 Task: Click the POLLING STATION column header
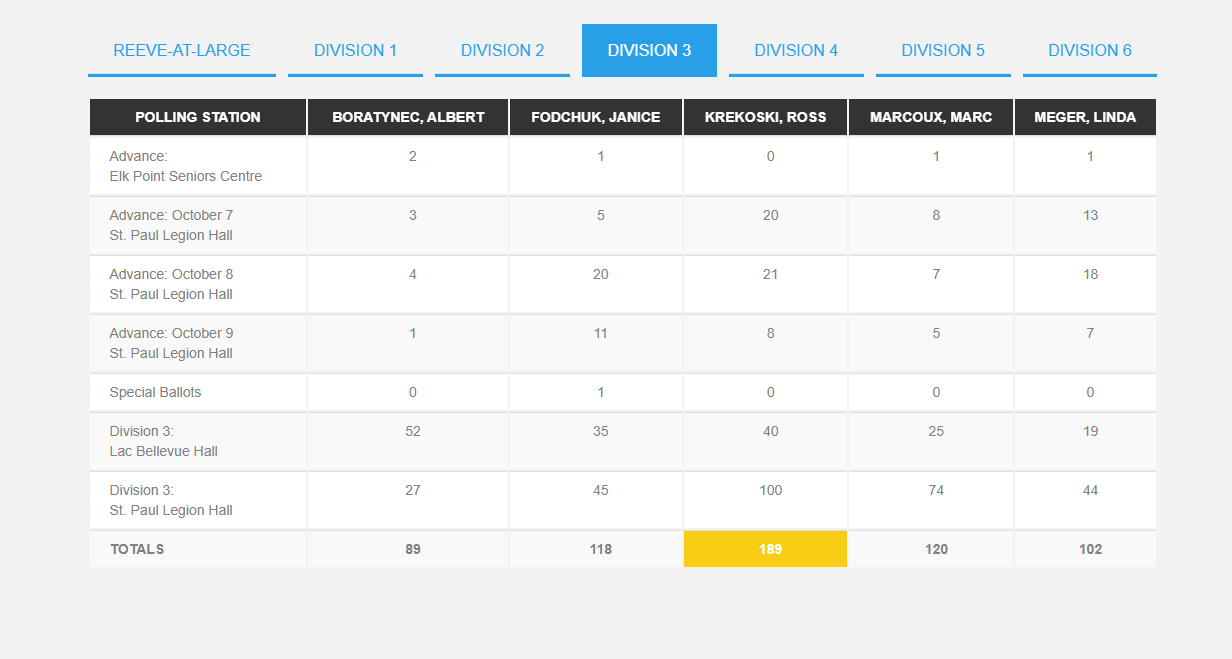[x=198, y=117]
